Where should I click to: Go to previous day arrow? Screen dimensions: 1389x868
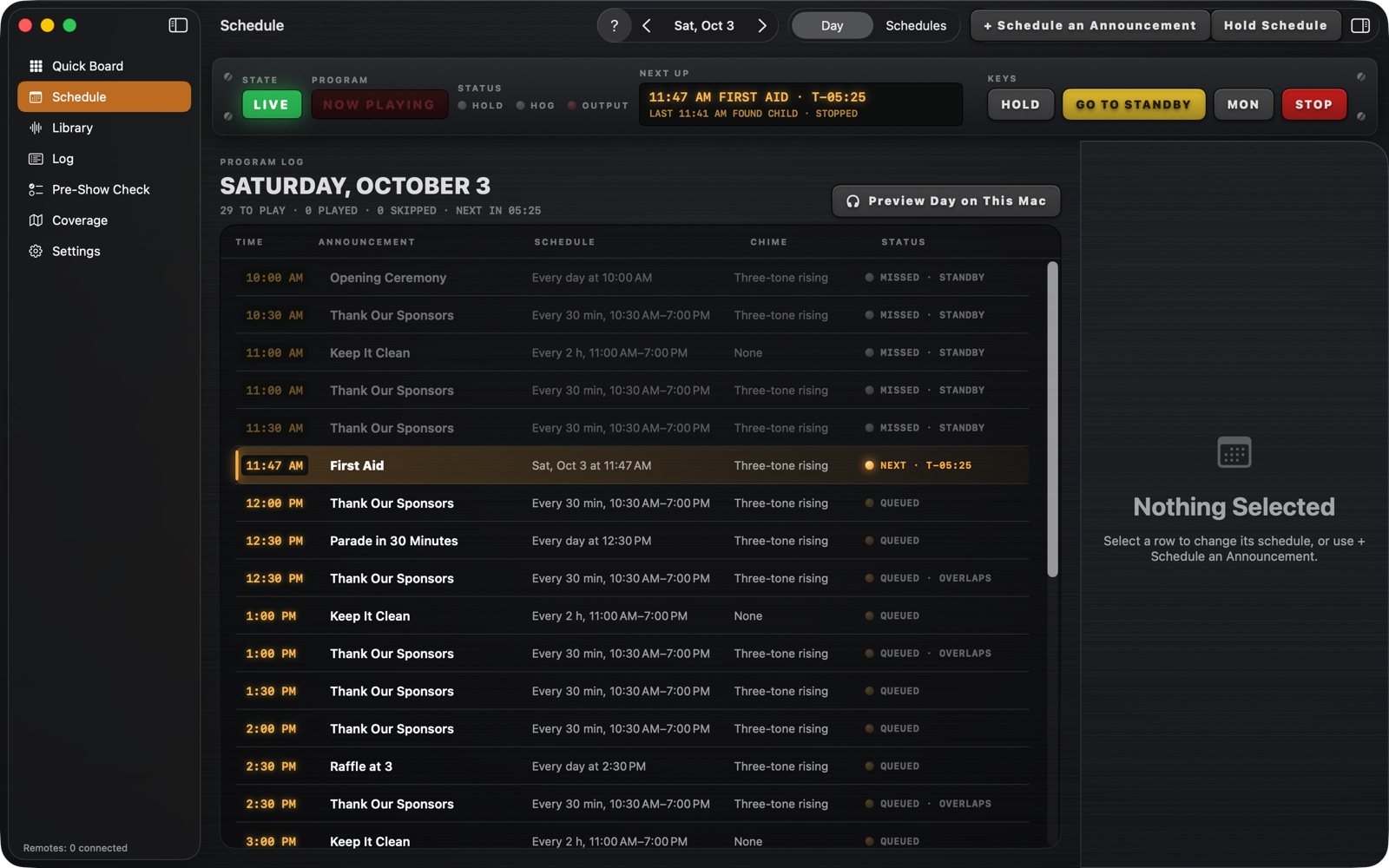(x=647, y=25)
